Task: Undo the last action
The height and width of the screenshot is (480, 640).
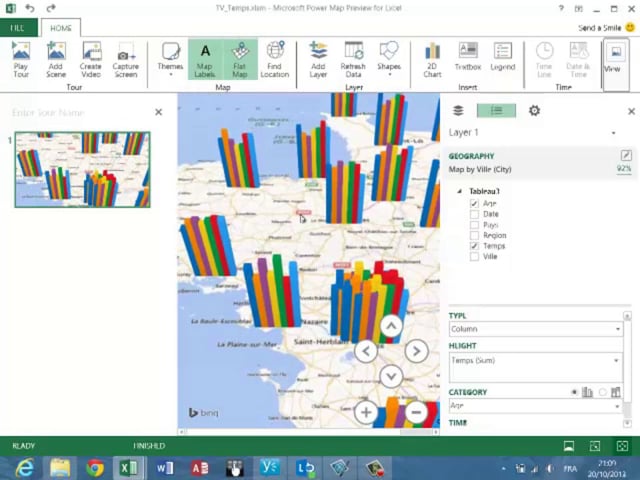Action: [x=29, y=8]
